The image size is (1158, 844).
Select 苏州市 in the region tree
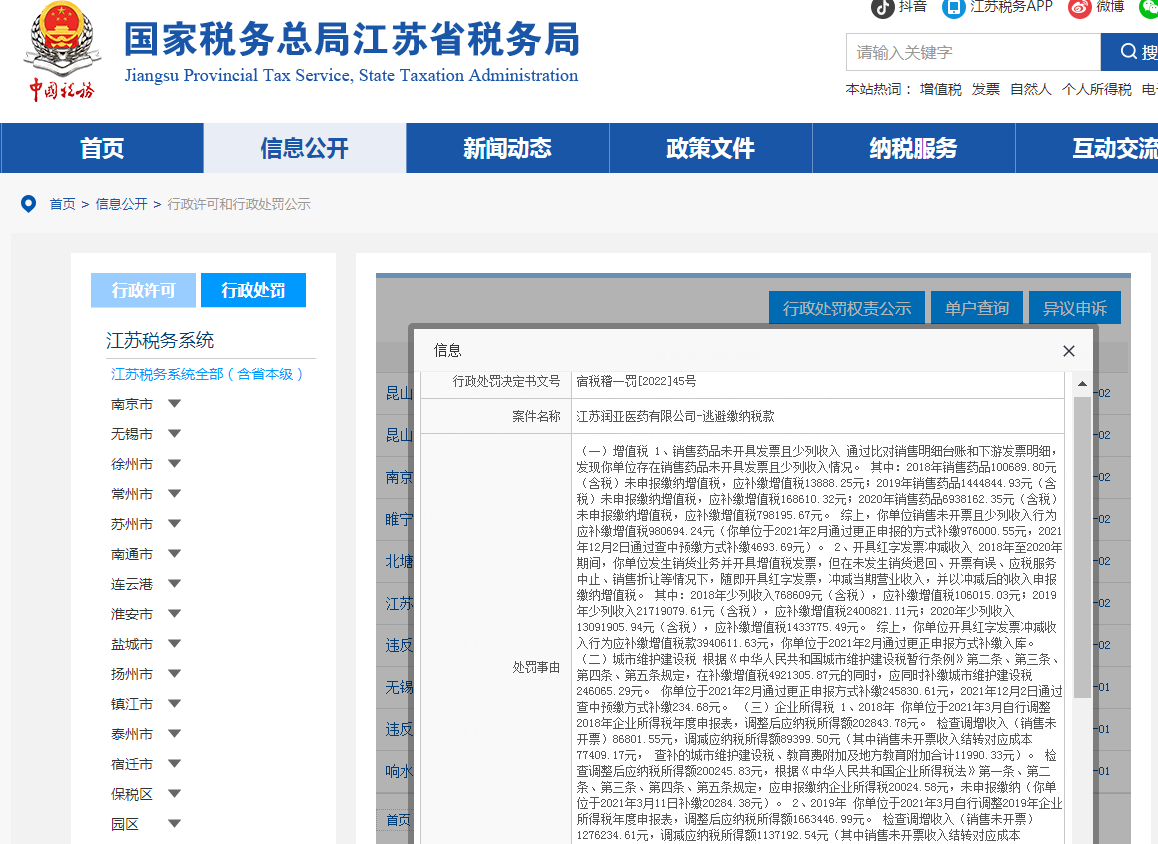(x=131, y=524)
